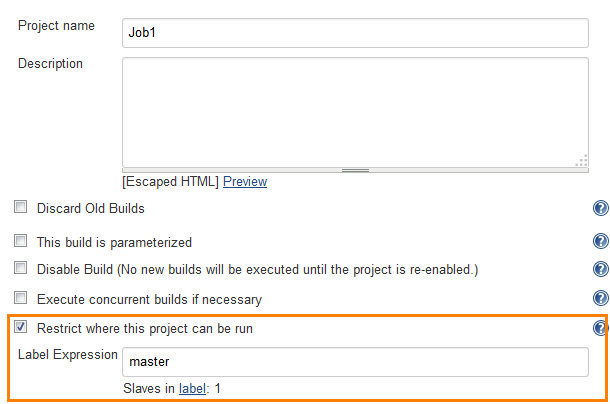
Task: Check This build is parameterized
Action: point(21,241)
